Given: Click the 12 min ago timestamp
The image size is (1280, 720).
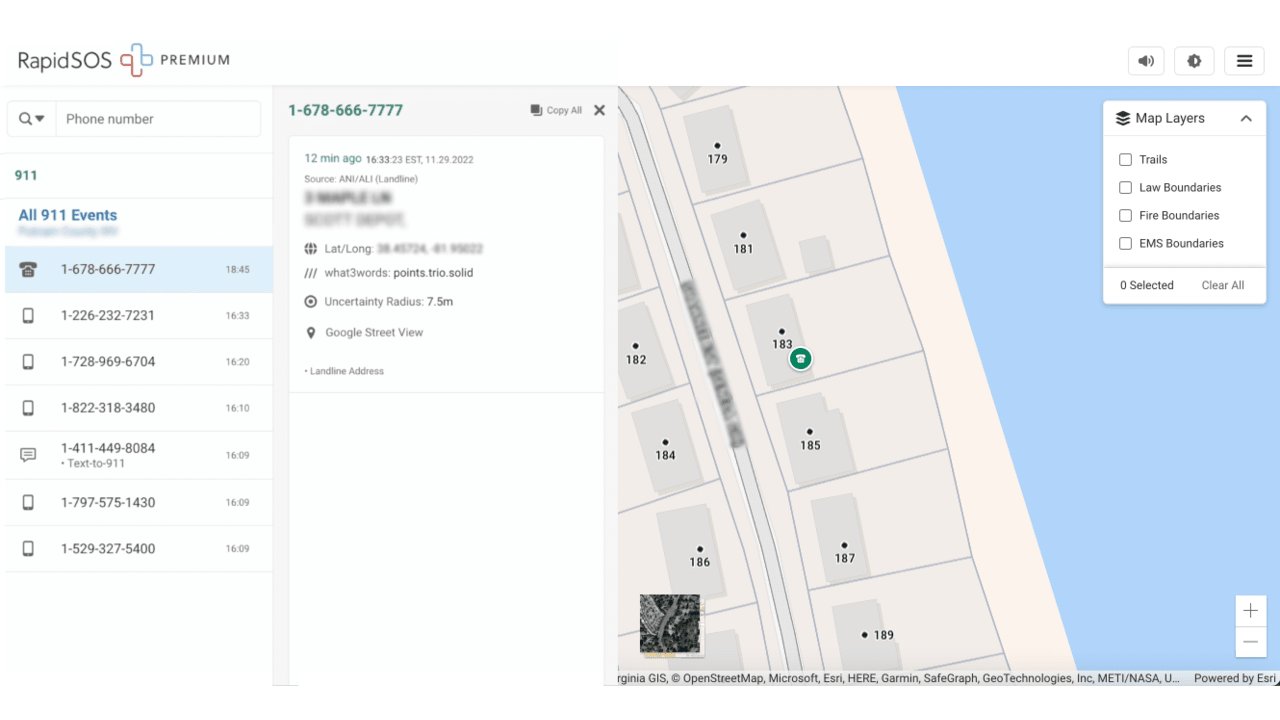Looking at the screenshot, I should pos(333,158).
